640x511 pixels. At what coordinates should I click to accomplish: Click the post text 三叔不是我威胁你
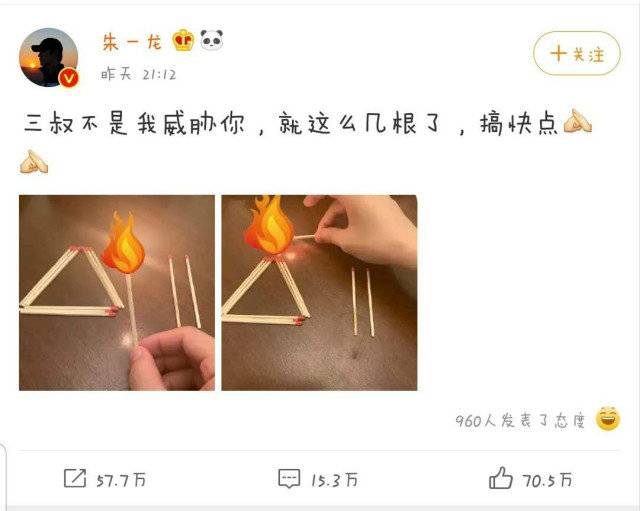135,123
